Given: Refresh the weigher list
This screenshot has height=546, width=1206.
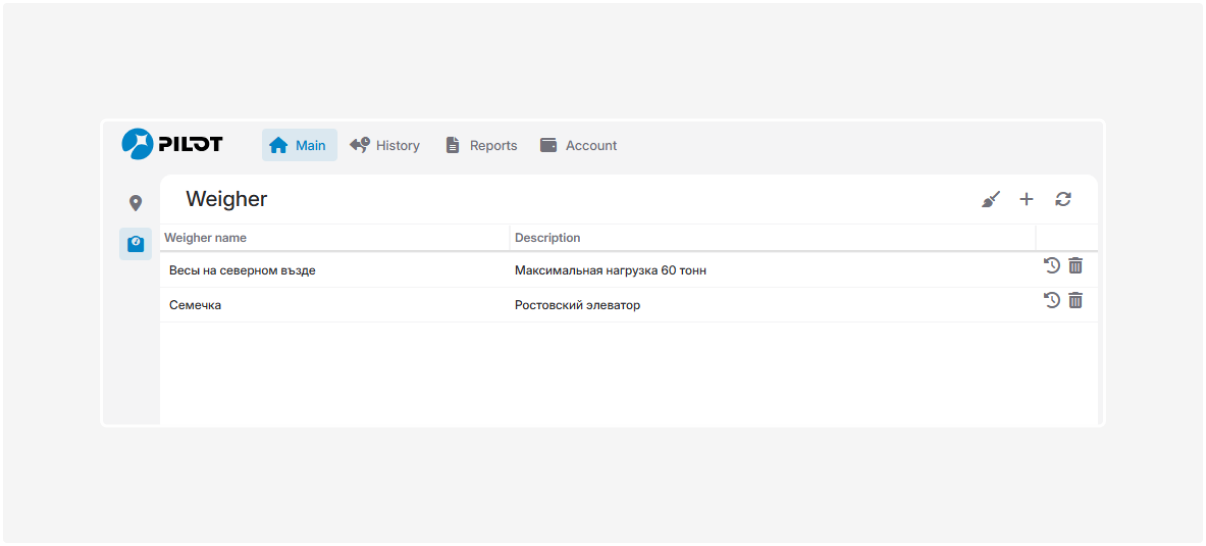Looking at the screenshot, I should click(x=1063, y=200).
